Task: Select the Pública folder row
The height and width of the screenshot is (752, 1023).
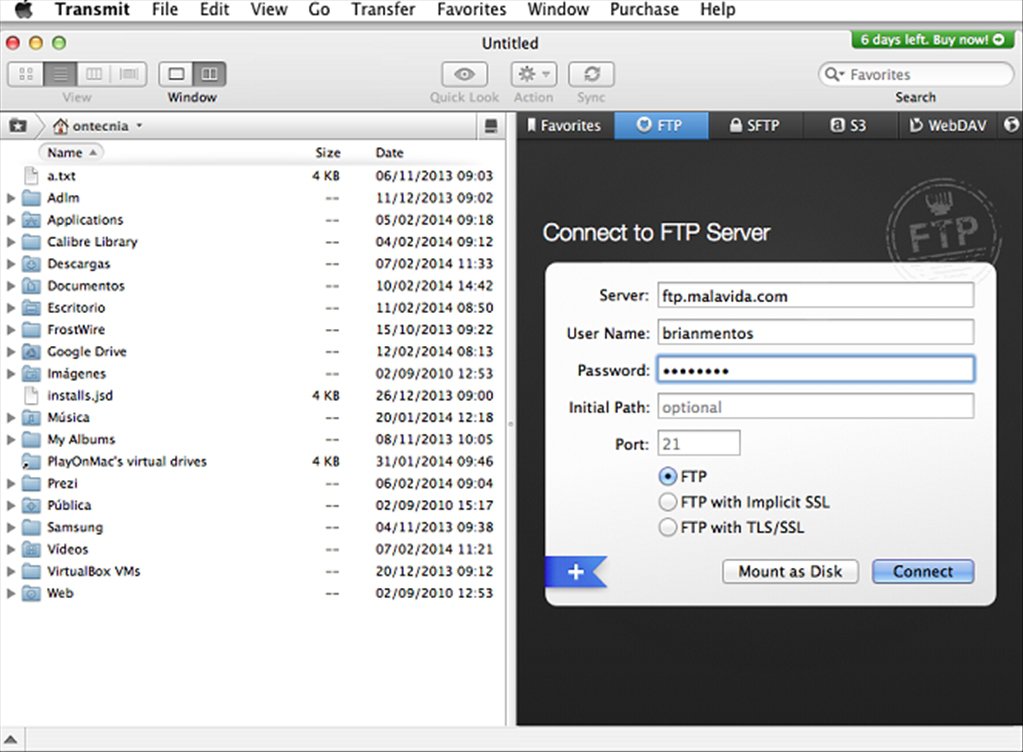Action: pos(252,505)
